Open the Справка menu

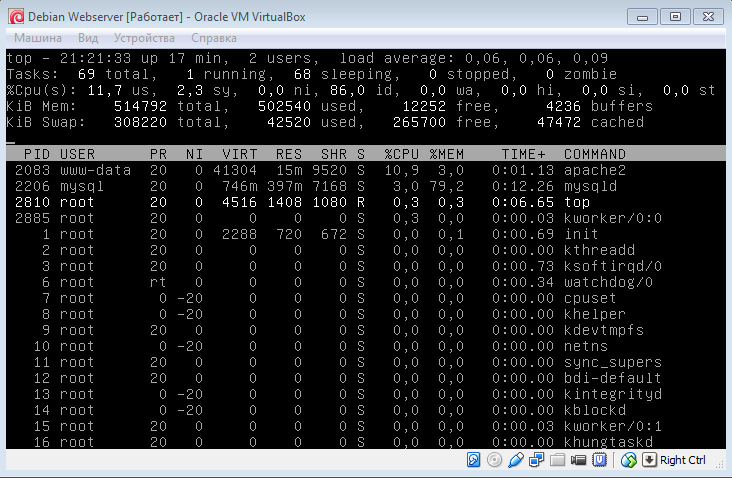[214, 38]
